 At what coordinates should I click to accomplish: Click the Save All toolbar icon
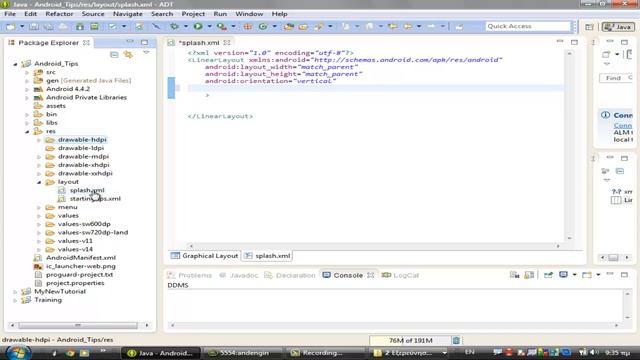(x=49, y=27)
